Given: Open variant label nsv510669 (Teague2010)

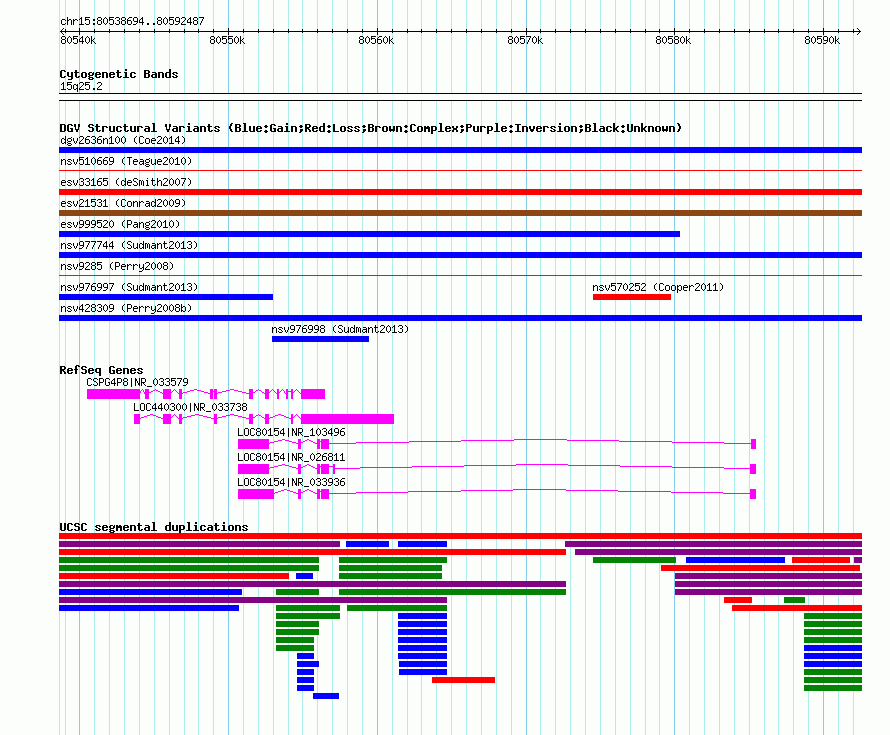Looking at the screenshot, I should (x=126, y=161).
